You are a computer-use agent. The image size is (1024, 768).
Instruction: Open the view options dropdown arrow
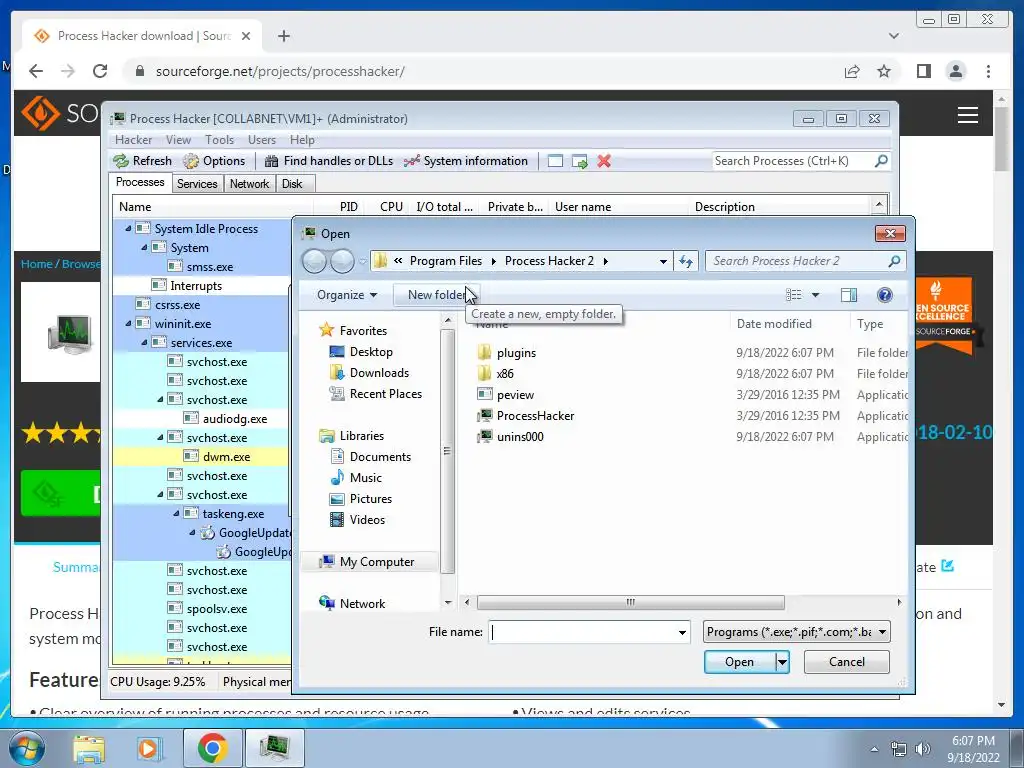pyautogui.click(x=815, y=295)
